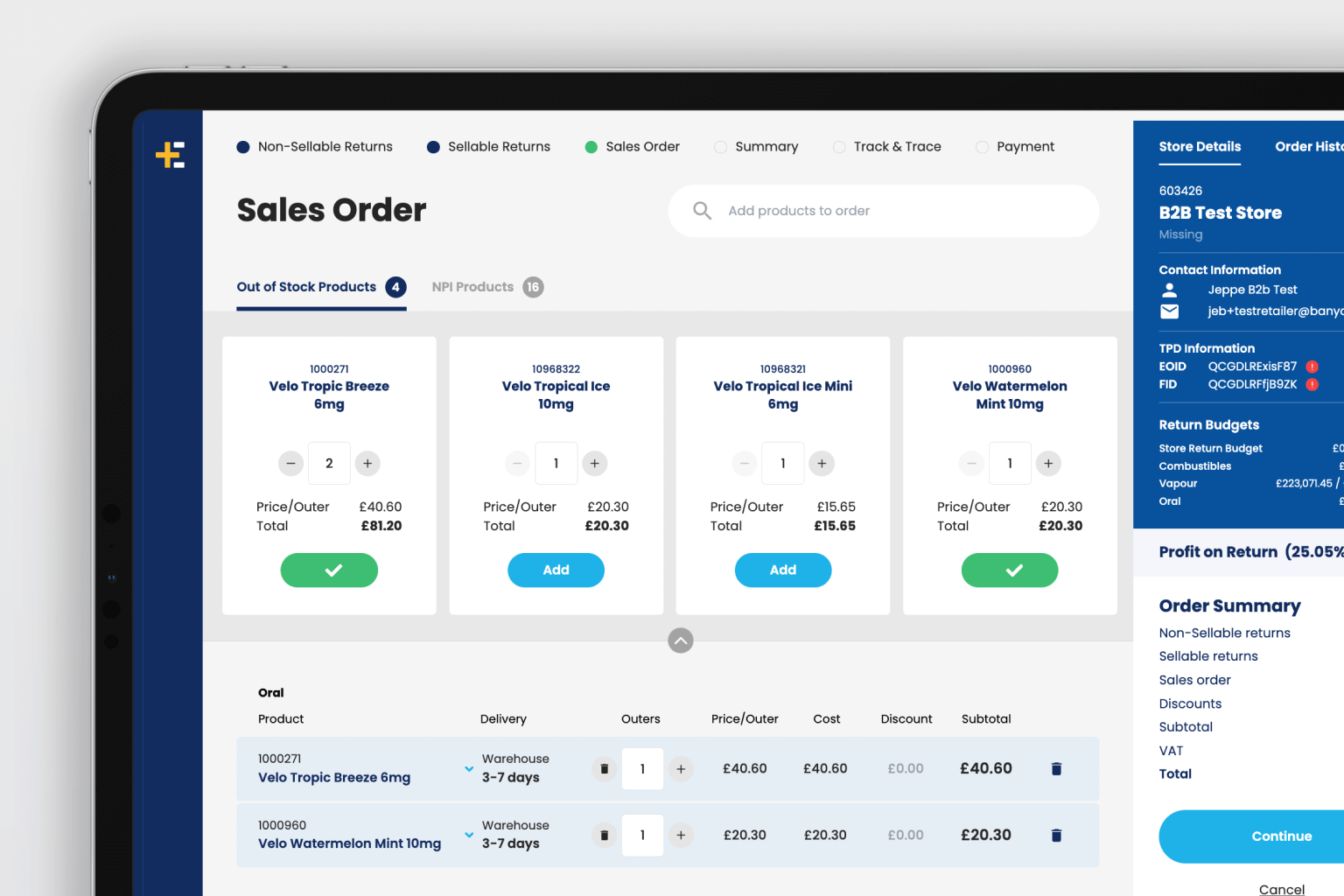This screenshot has height=896, width=1344.
Task: Click the Vapour return budget value
Action: click(1307, 483)
